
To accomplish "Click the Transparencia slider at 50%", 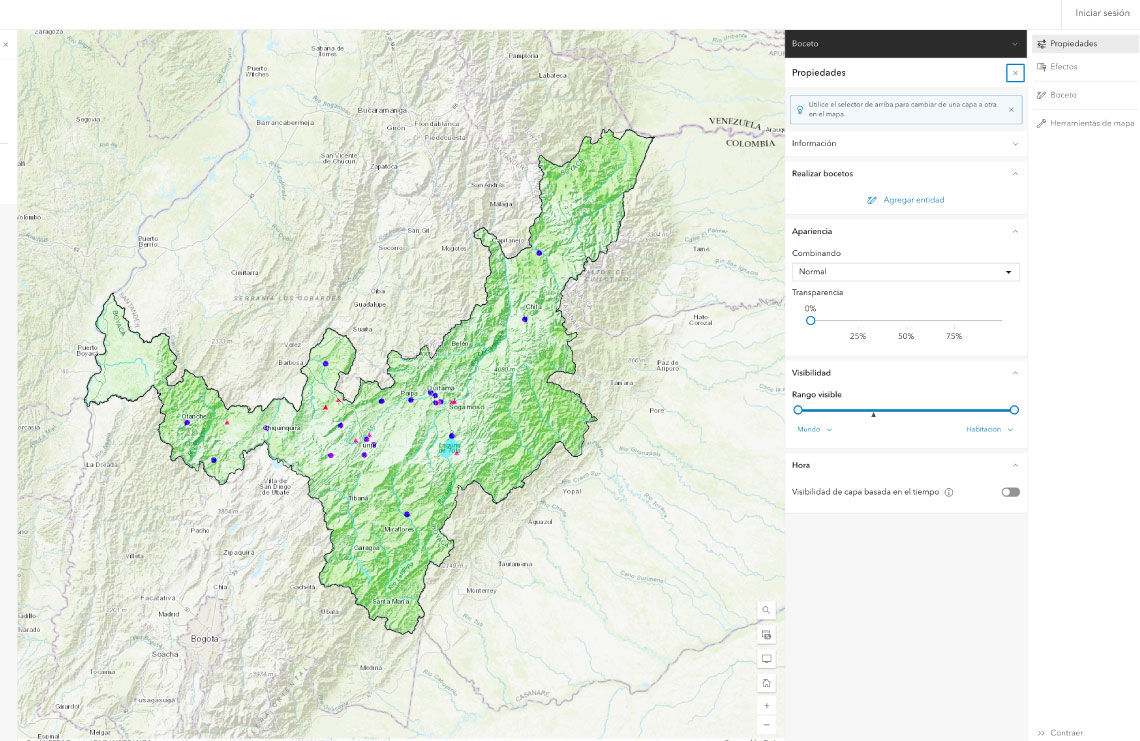I will (x=906, y=320).
